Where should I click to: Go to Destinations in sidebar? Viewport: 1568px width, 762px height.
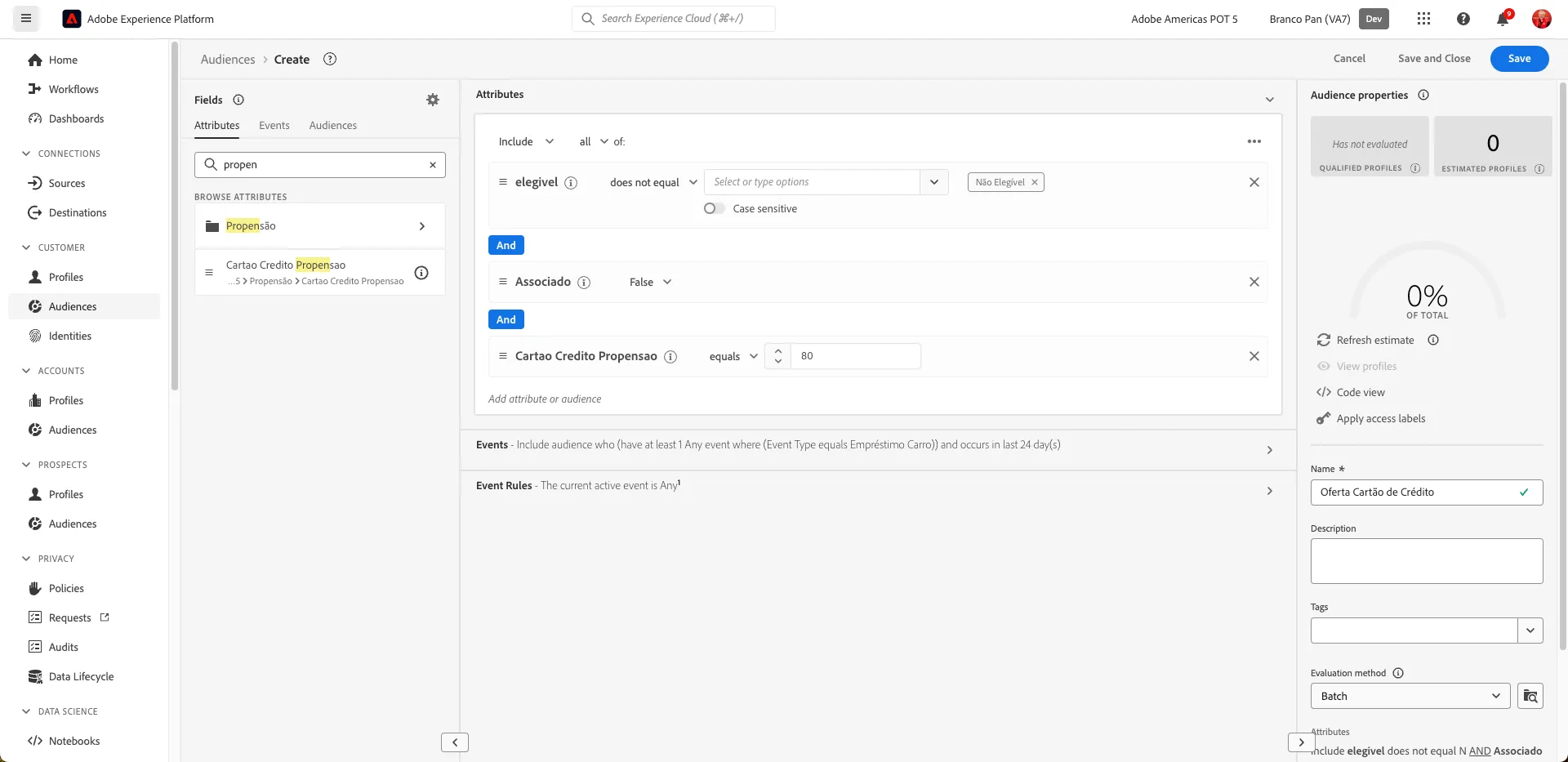click(x=78, y=212)
